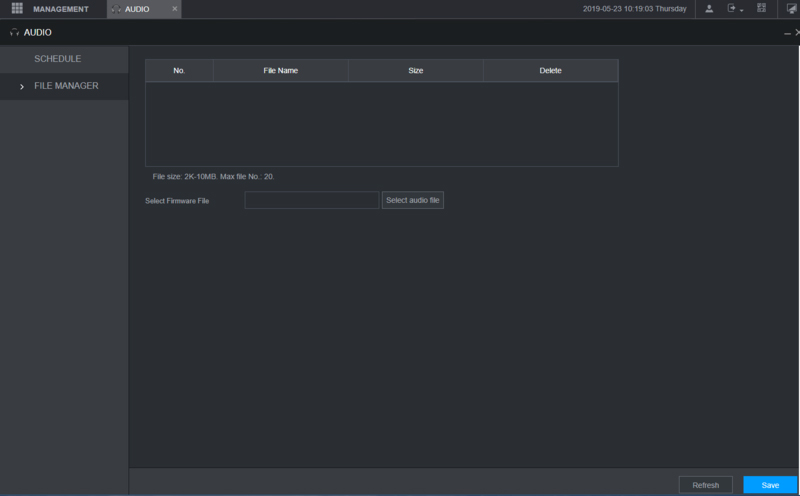Open the apps grid menu icon

17,9
